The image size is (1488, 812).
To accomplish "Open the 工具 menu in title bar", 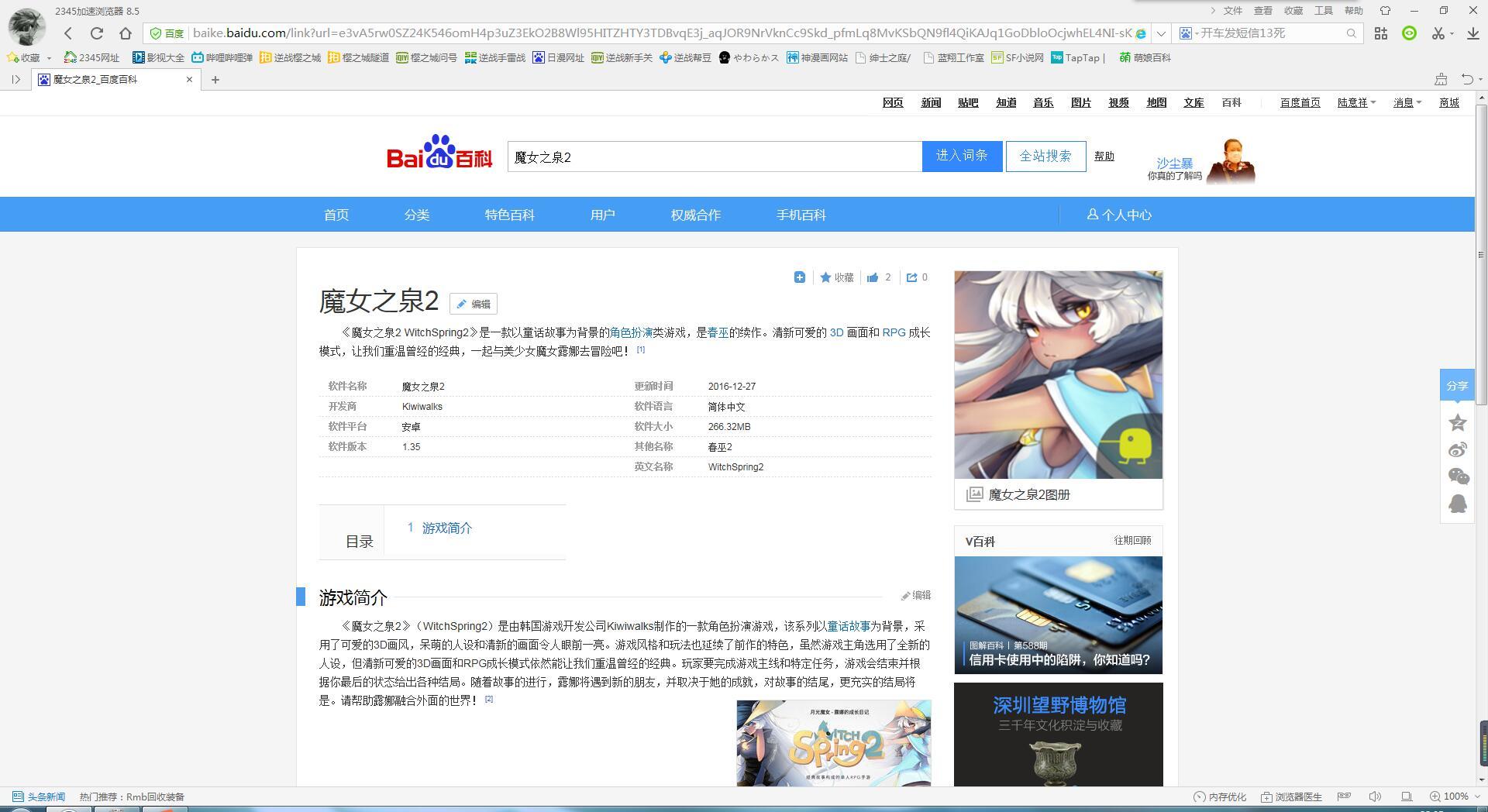I will tap(1323, 11).
